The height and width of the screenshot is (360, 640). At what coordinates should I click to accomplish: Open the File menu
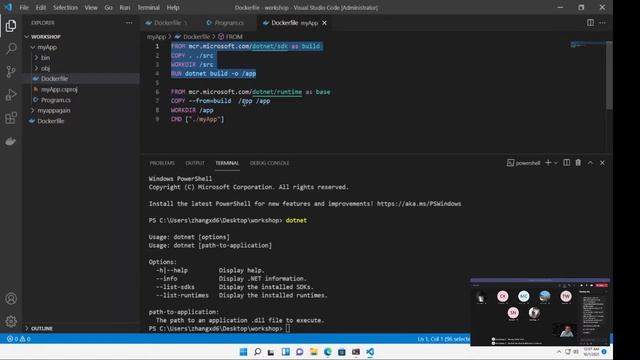click(24, 7)
